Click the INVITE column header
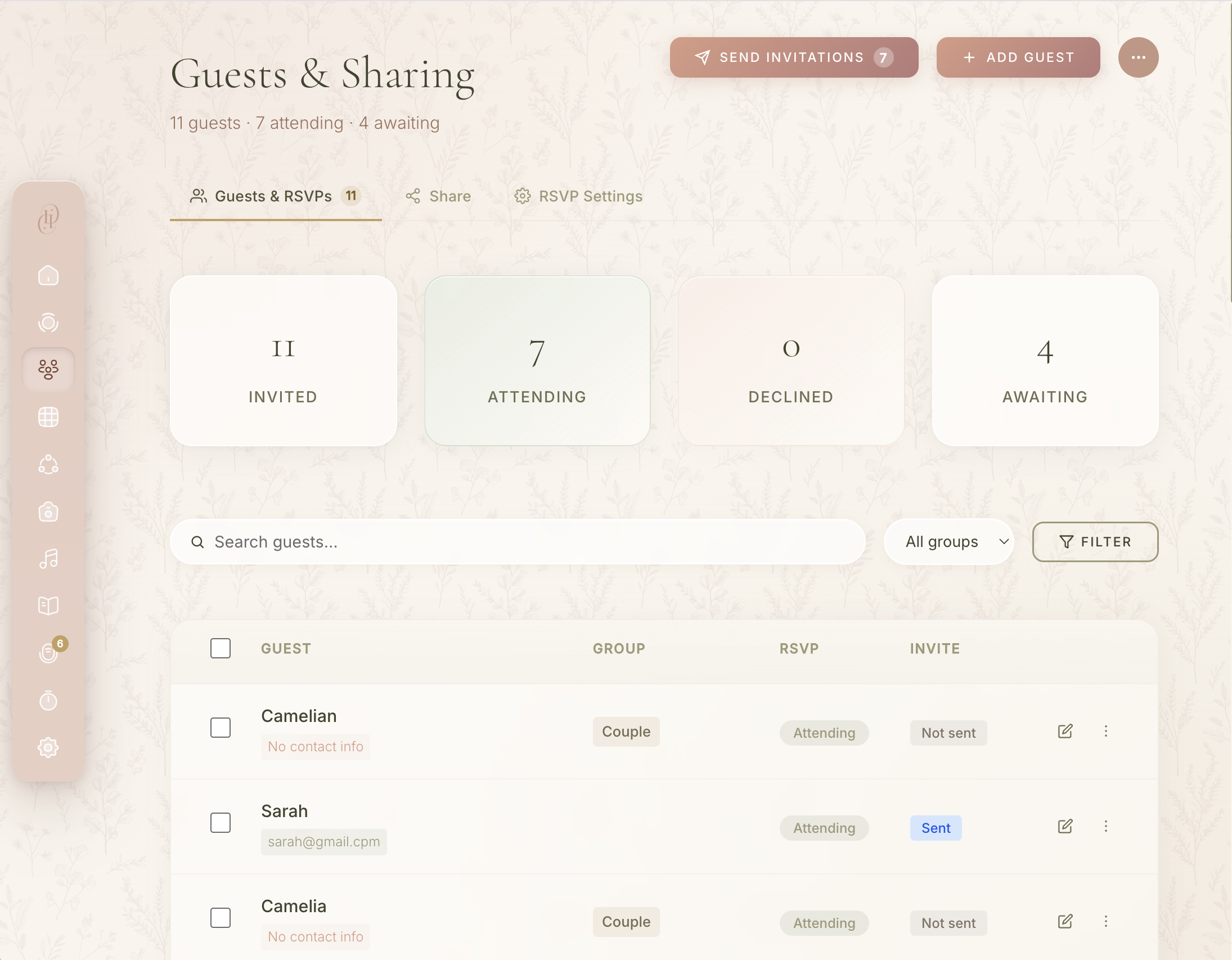Screen dimensions: 1232x960 935,649
